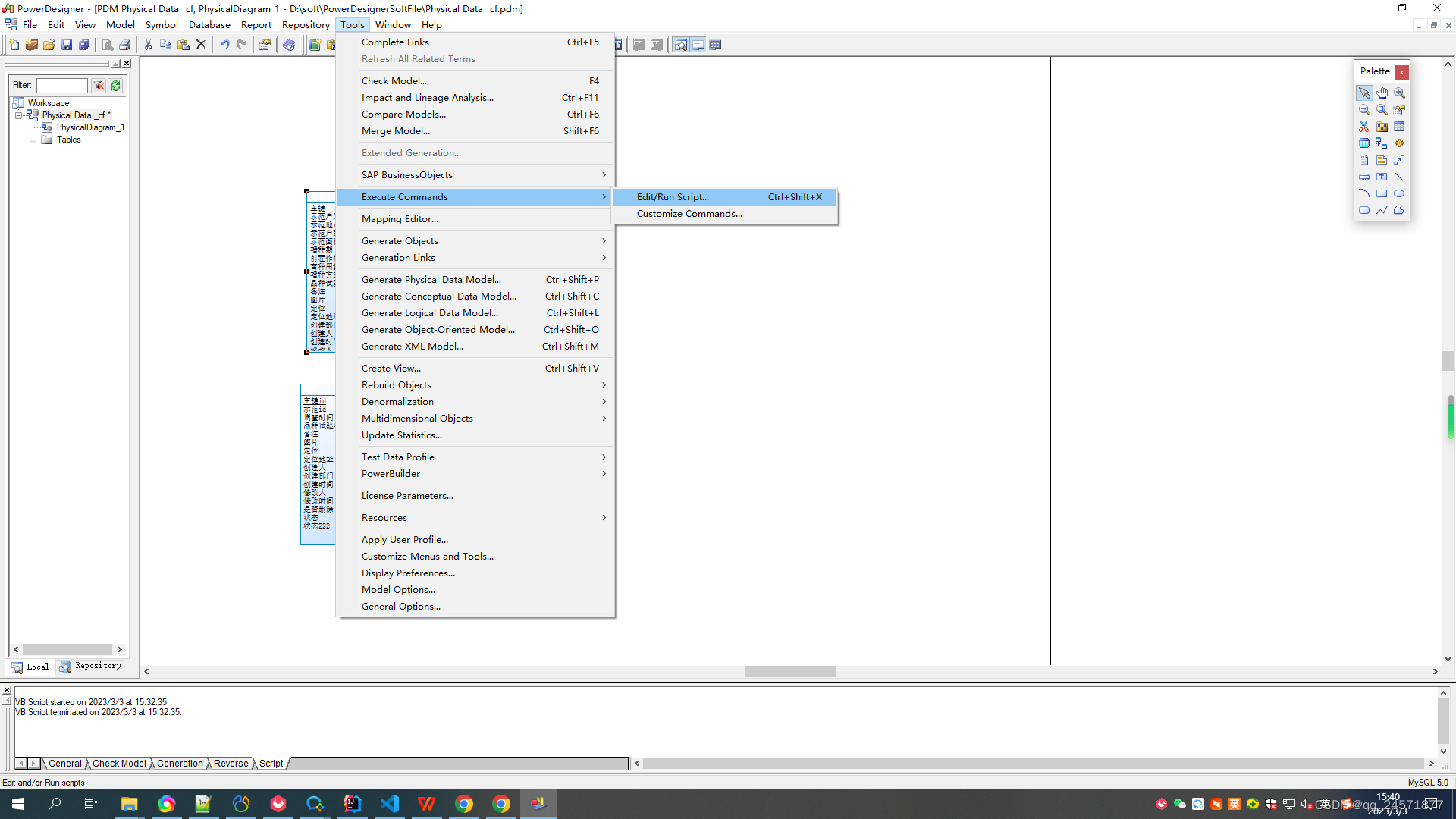The height and width of the screenshot is (819, 1456).
Task: Open the Repository menu
Action: [306, 25]
